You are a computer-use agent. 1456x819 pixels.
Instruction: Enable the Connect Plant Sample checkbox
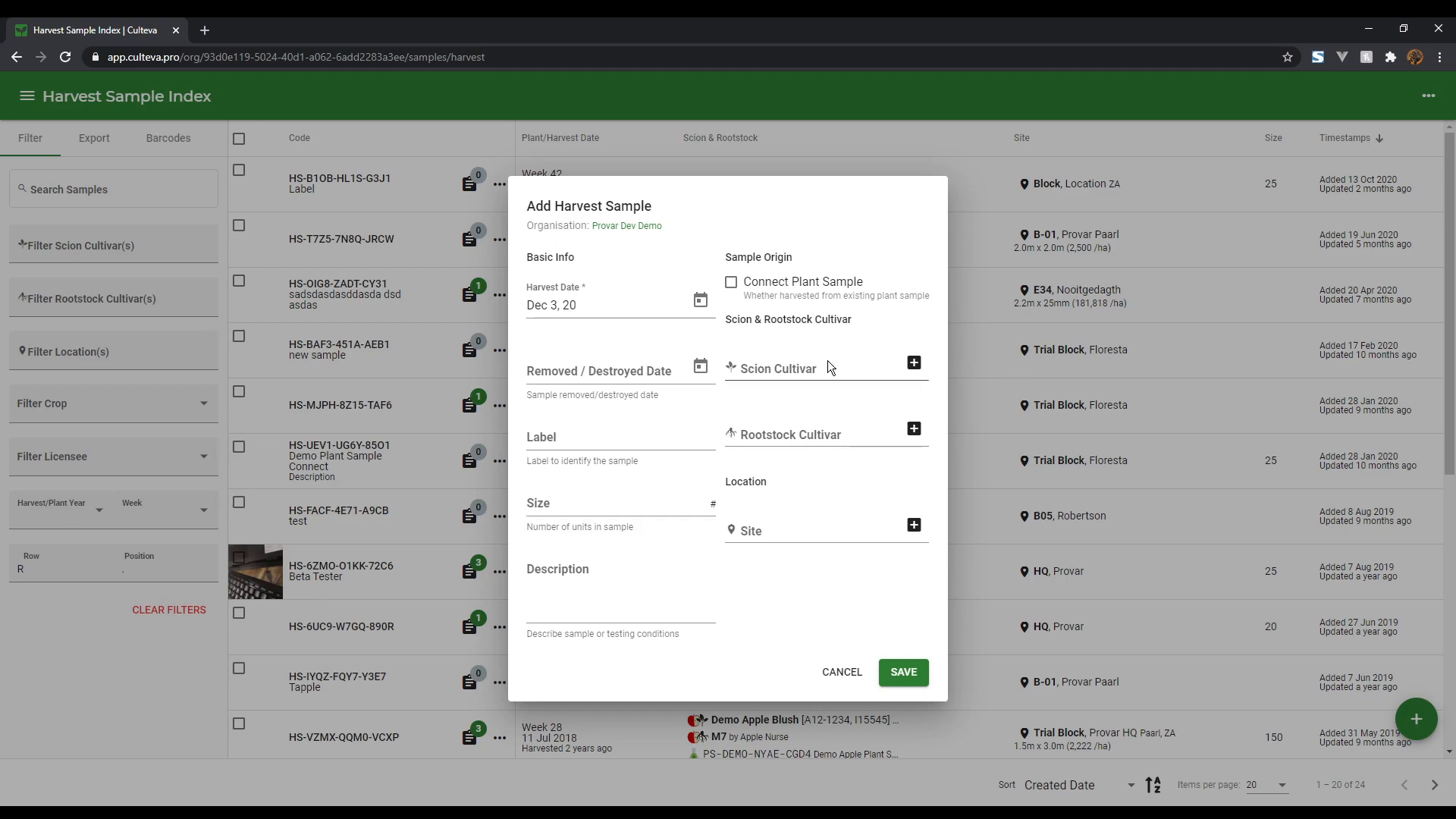click(732, 282)
